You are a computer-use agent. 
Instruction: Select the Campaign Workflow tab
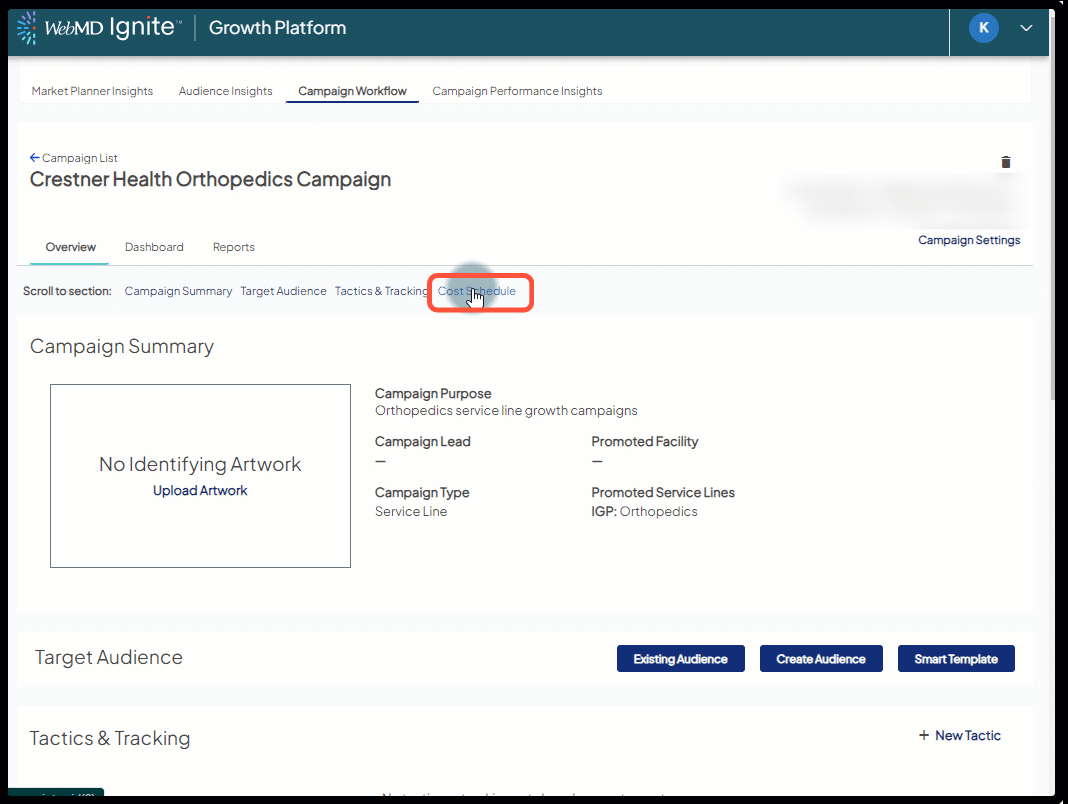352,91
